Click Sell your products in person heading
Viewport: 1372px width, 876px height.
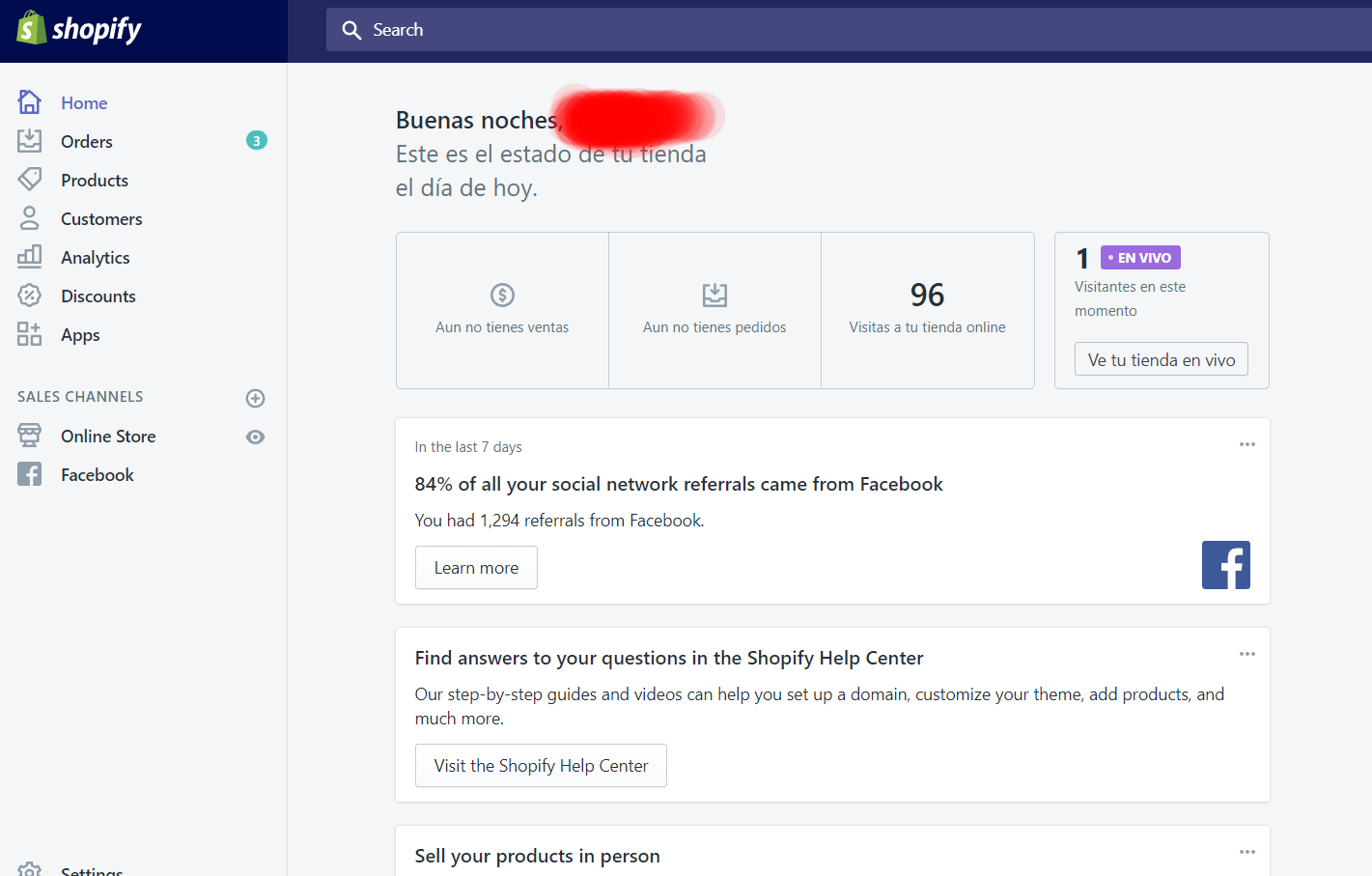tap(538, 856)
